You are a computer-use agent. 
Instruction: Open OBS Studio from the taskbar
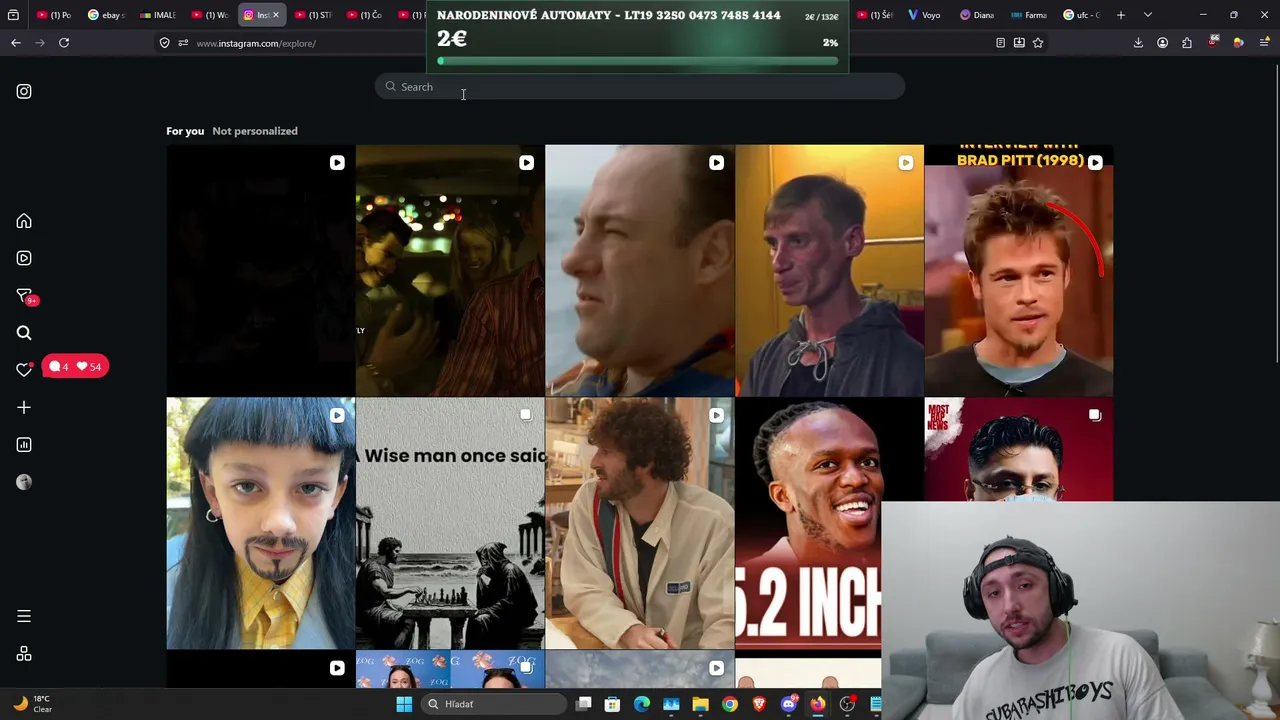[x=847, y=704]
